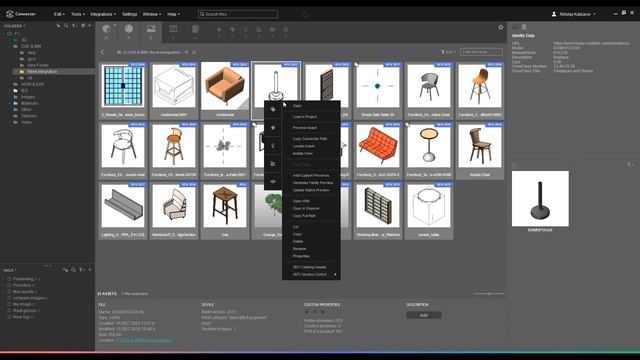Pin the Folders panel with pin icon
This screenshot has height=360, width=640.
coord(58,26)
